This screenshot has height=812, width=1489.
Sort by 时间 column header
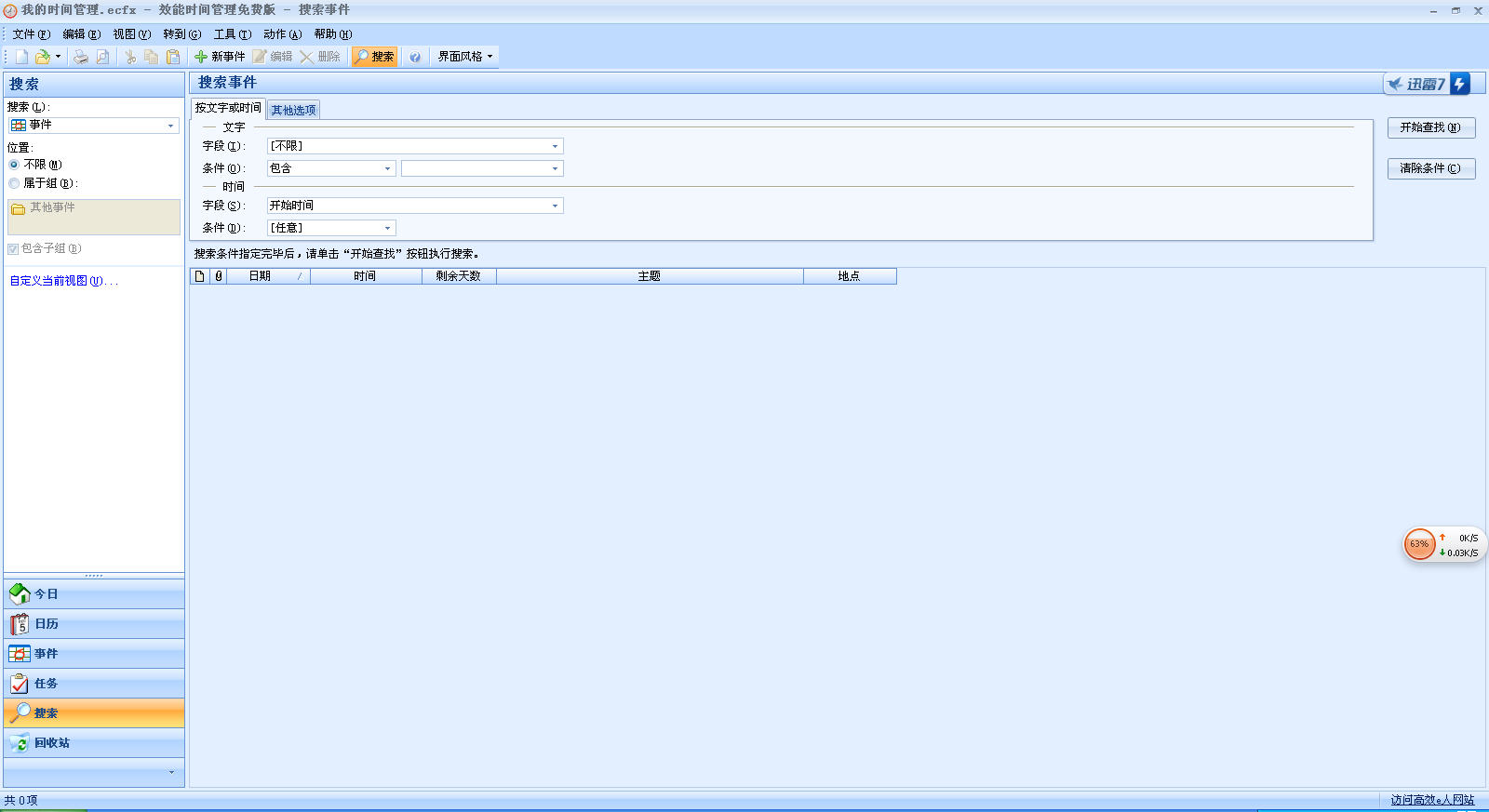pyautogui.click(x=366, y=276)
